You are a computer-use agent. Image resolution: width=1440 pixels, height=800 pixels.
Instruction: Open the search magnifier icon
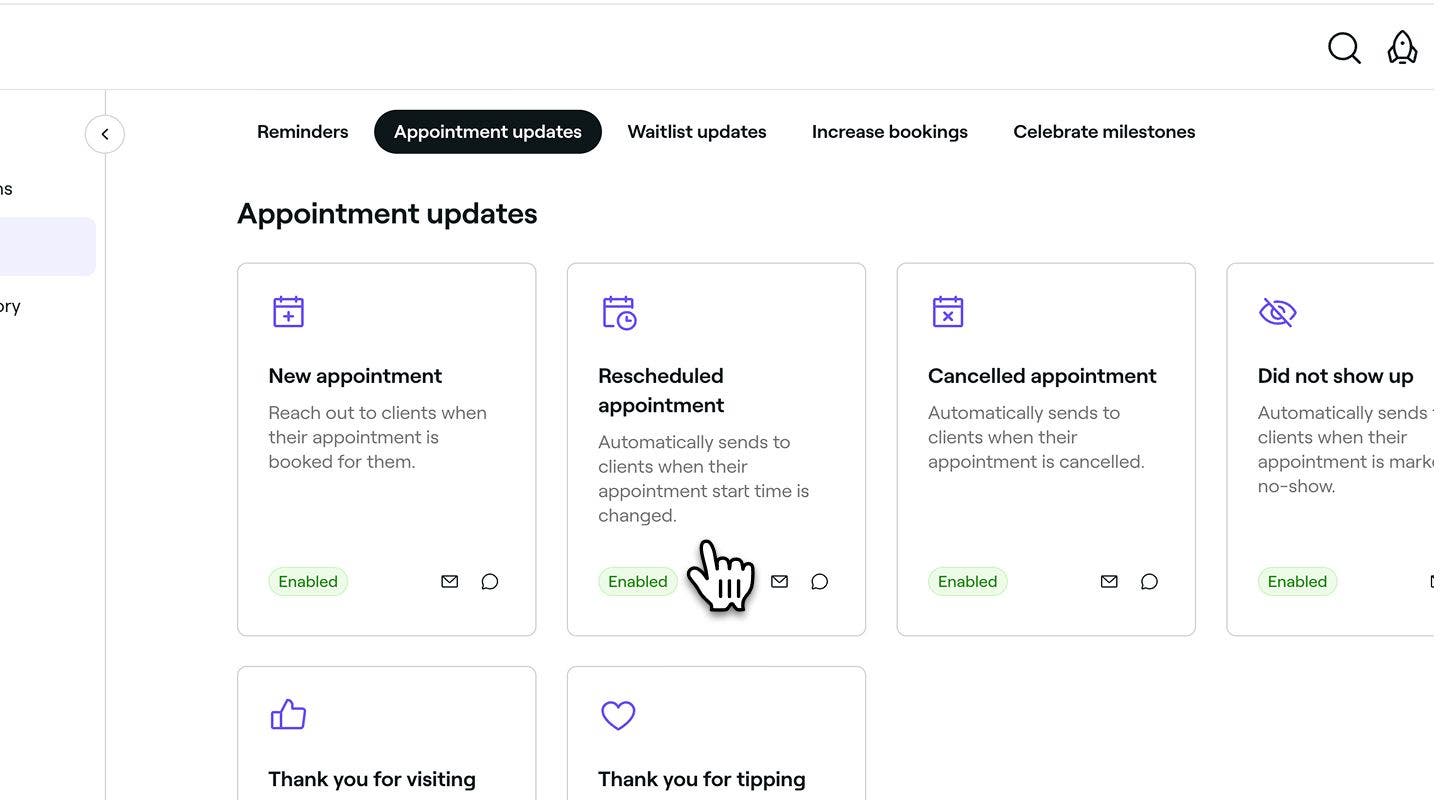coord(1344,47)
